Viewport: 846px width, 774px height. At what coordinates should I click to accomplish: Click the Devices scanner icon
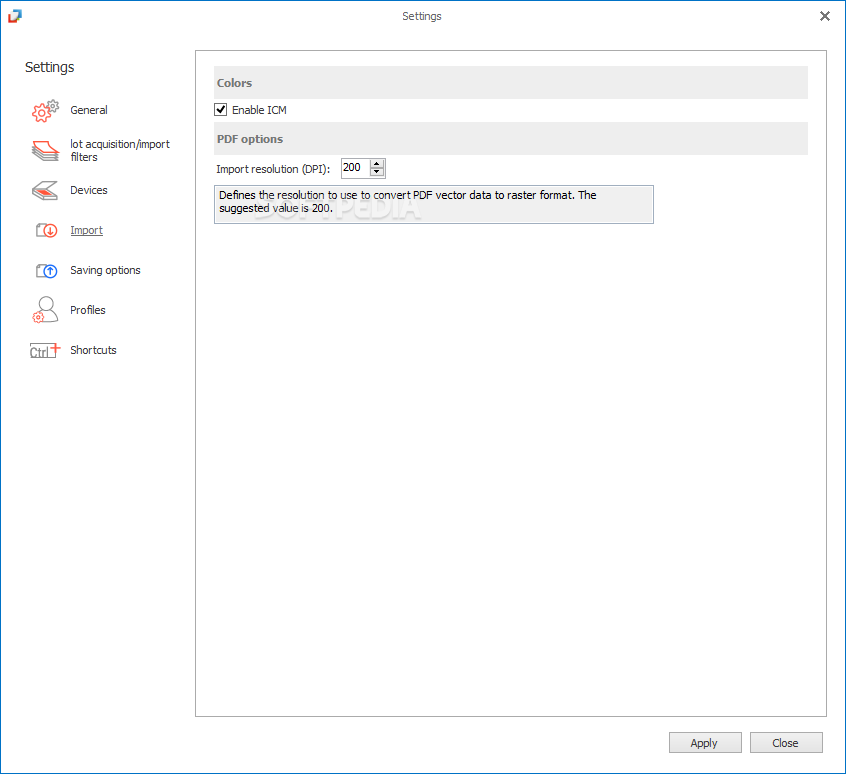pyautogui.click(x=45, y=190)
